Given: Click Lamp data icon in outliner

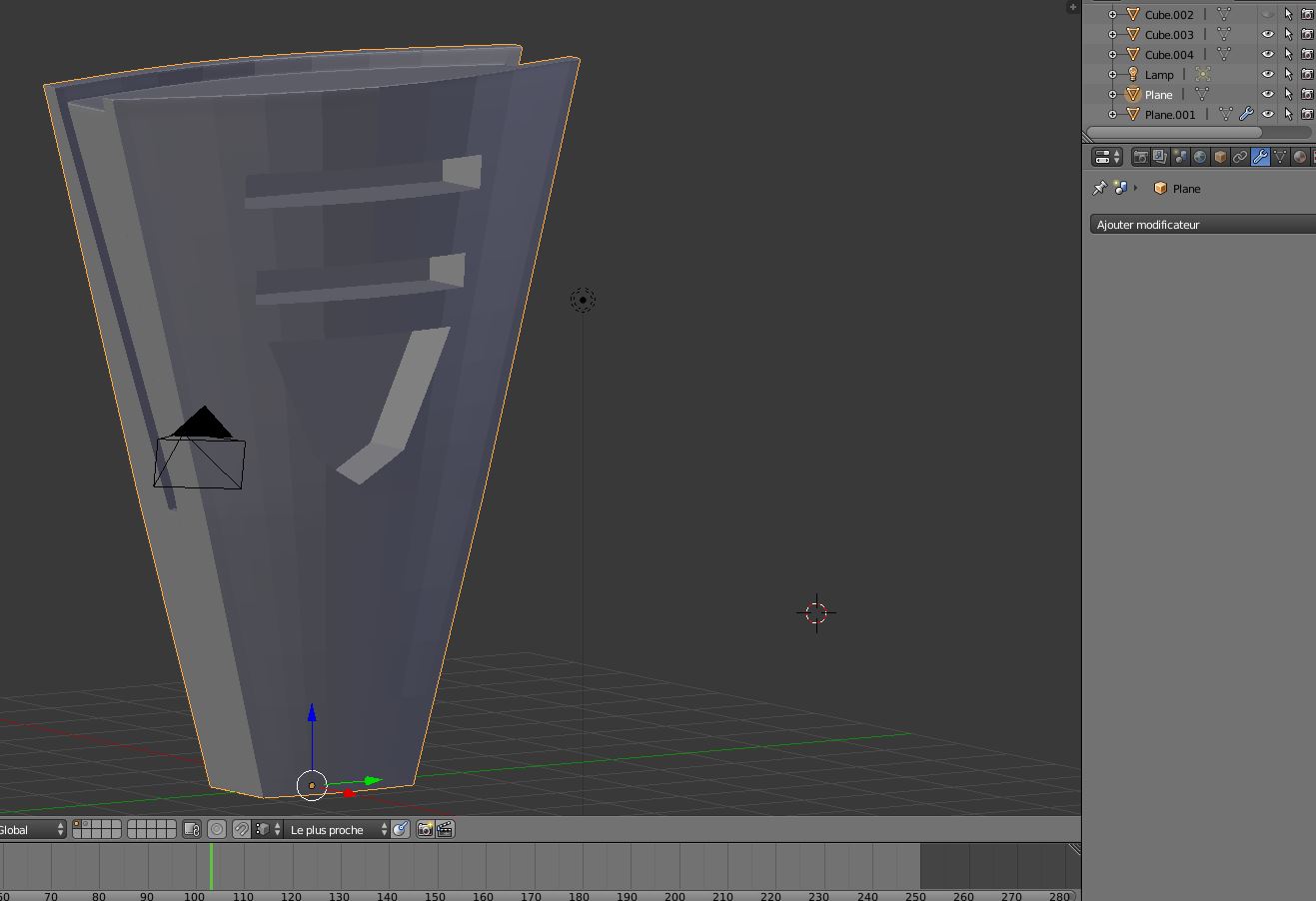Looking at the screenshot, I should click(x=1203, y=74).
